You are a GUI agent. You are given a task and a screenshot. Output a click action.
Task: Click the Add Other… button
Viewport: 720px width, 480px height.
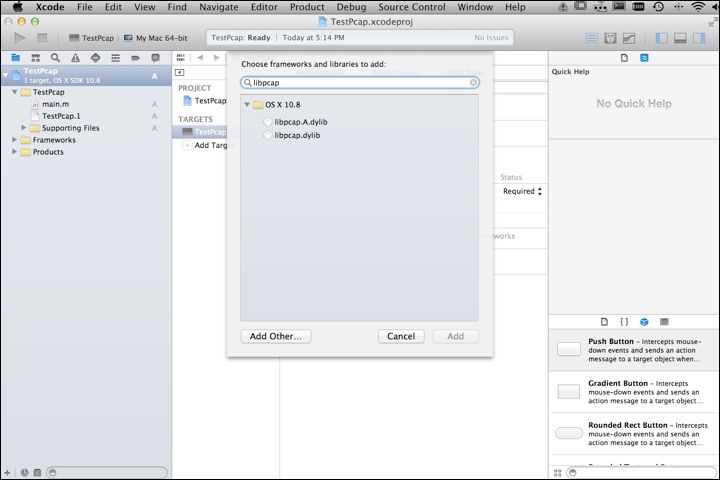point(276,336)
